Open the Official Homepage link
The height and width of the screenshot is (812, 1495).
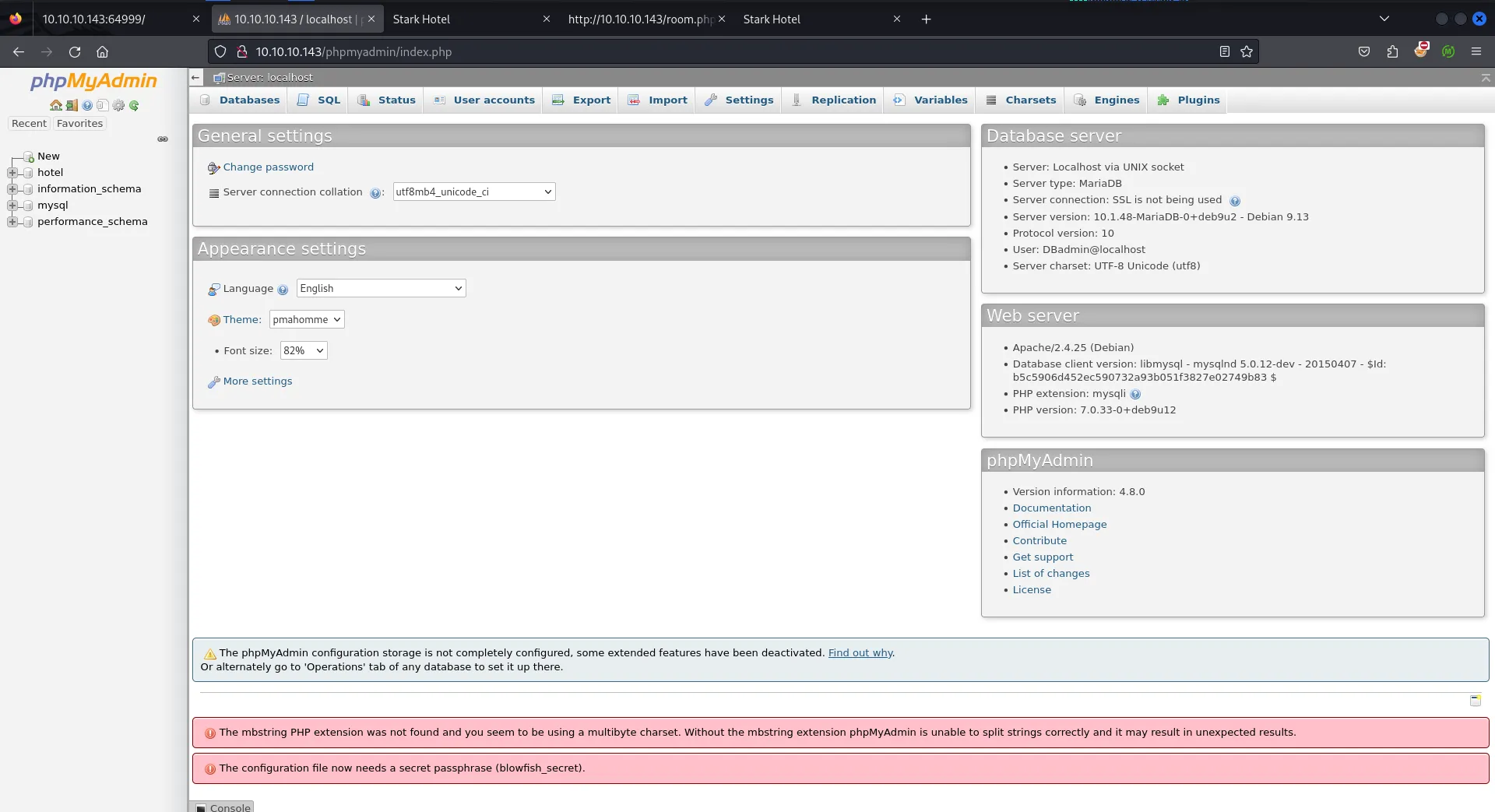coord(1060,525)
